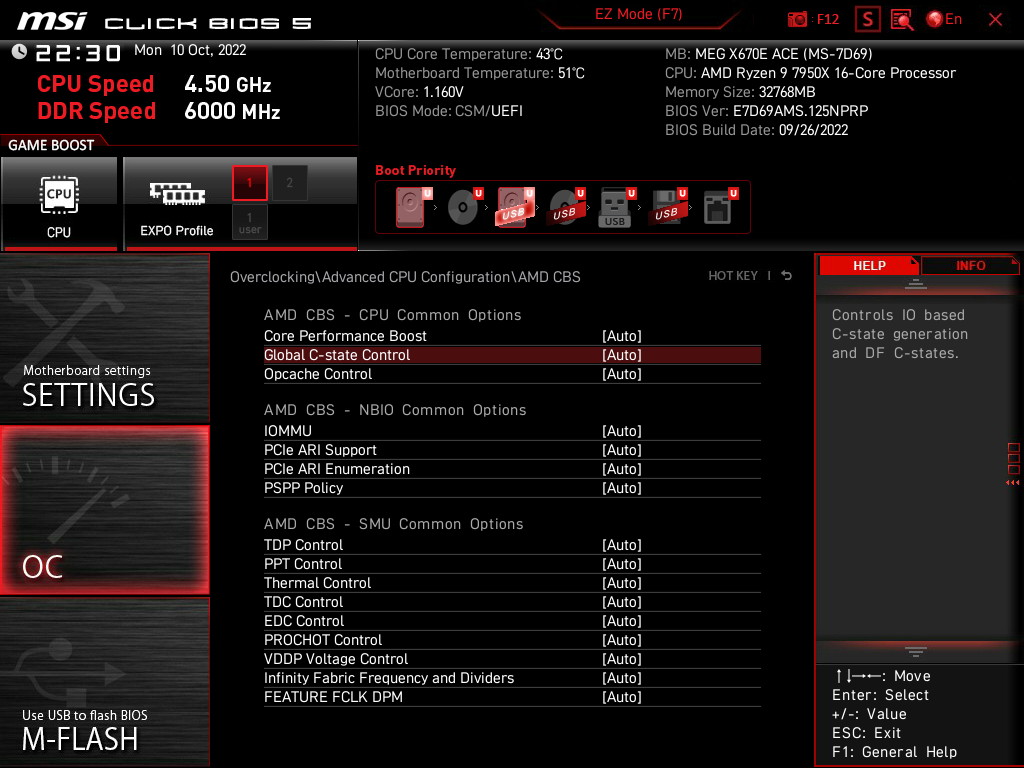Switch to the HELP tab
Viewport: 1024px width, 768px height.
click(x=869, y=266)
